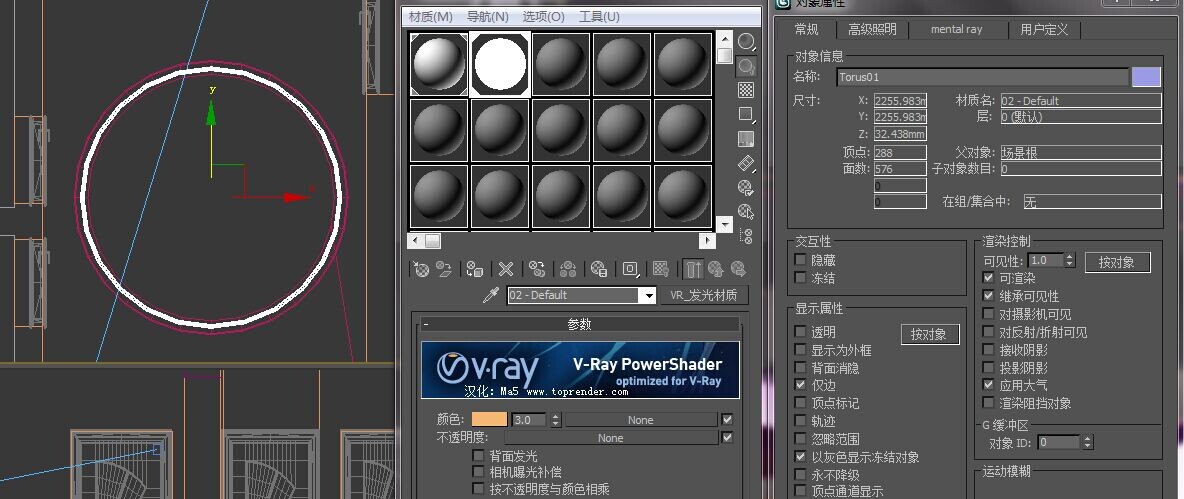Click the Get Material icon
Viewport: 1184px width, 499px height.
pyautogui.click(x=421, y=269)
